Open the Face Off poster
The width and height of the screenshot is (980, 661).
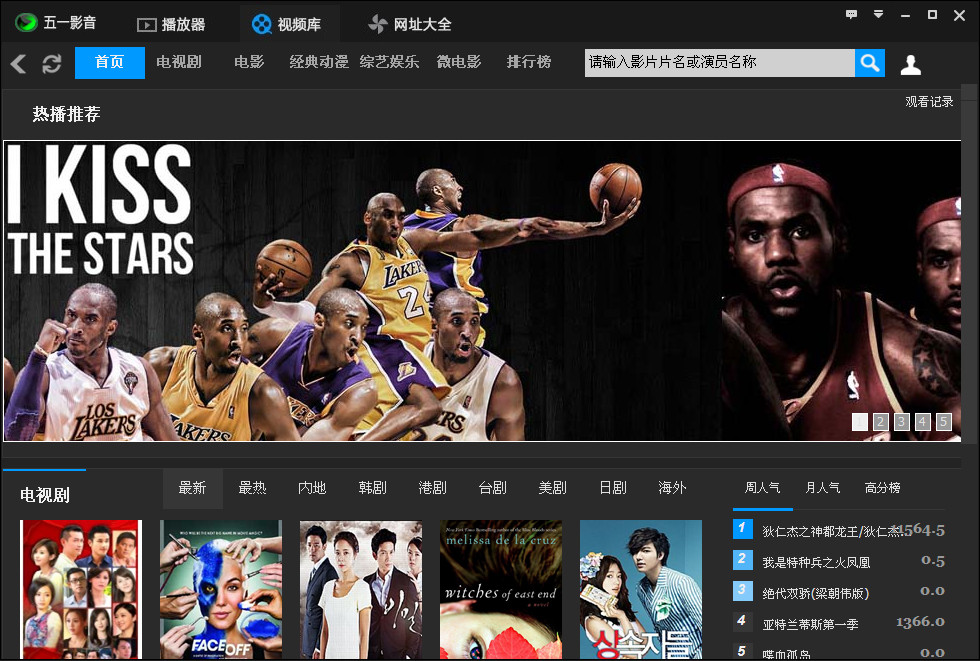pos(221,589)
